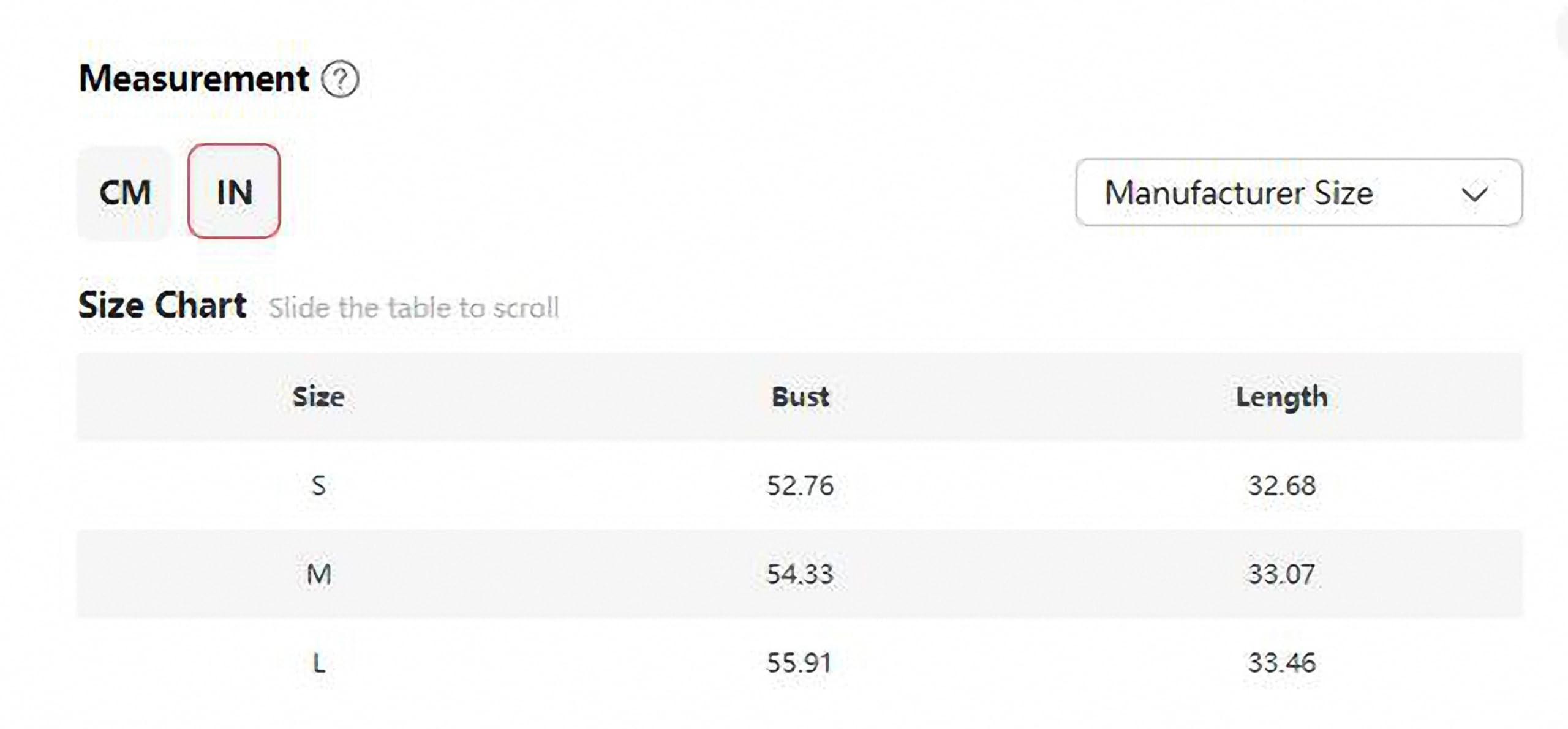
Task: Click the Measurement help question mark icon
Action: [x=340, y=79]
